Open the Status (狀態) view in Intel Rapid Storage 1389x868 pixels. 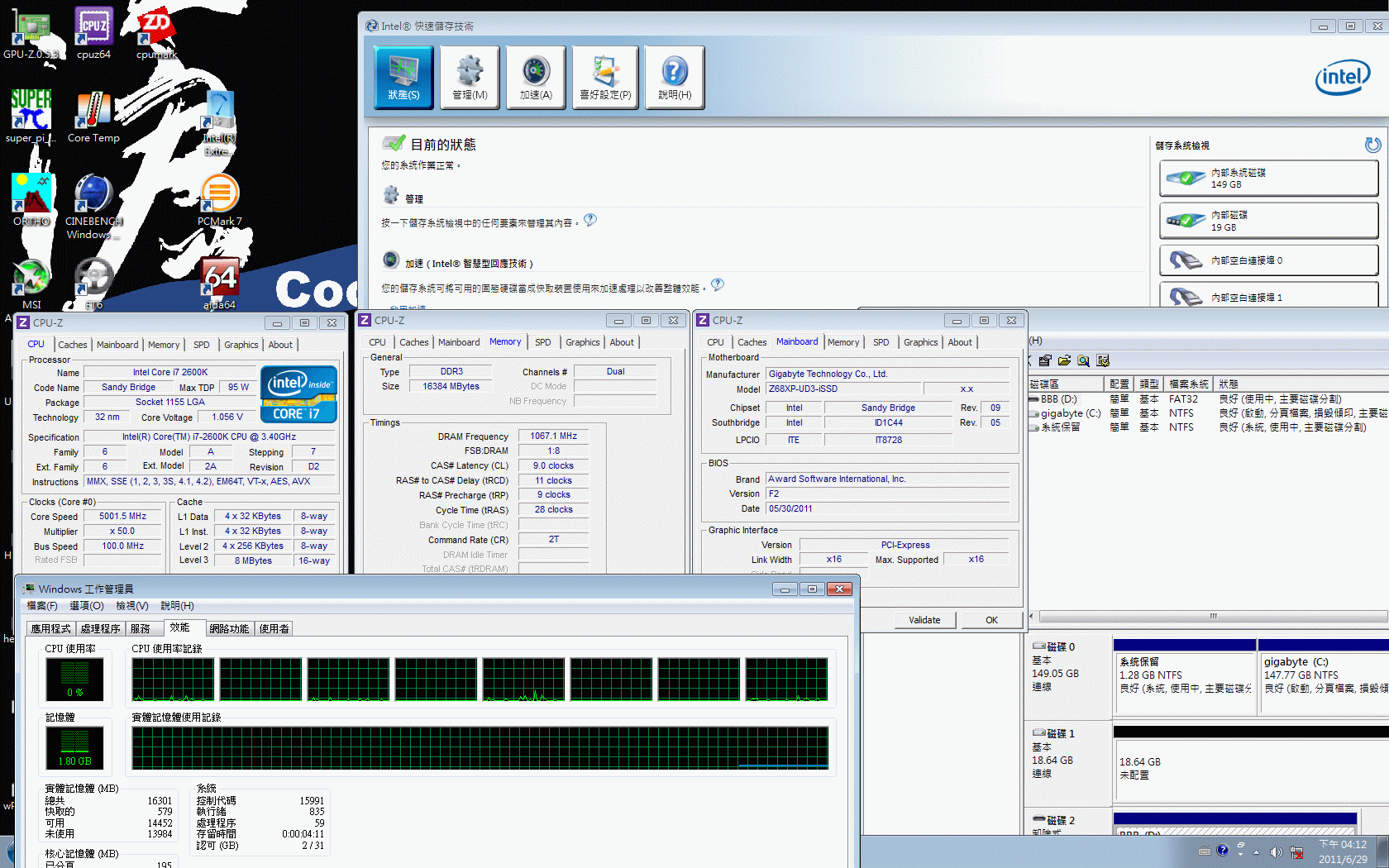[403, 78]
